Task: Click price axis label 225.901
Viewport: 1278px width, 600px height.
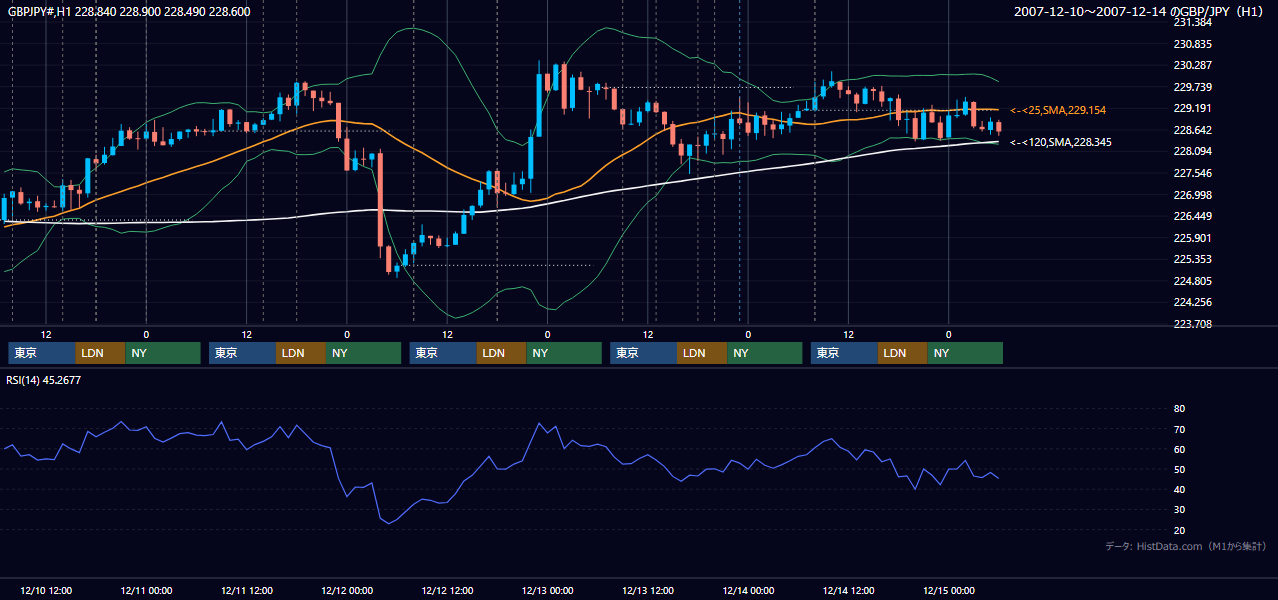Action: 1193,238
